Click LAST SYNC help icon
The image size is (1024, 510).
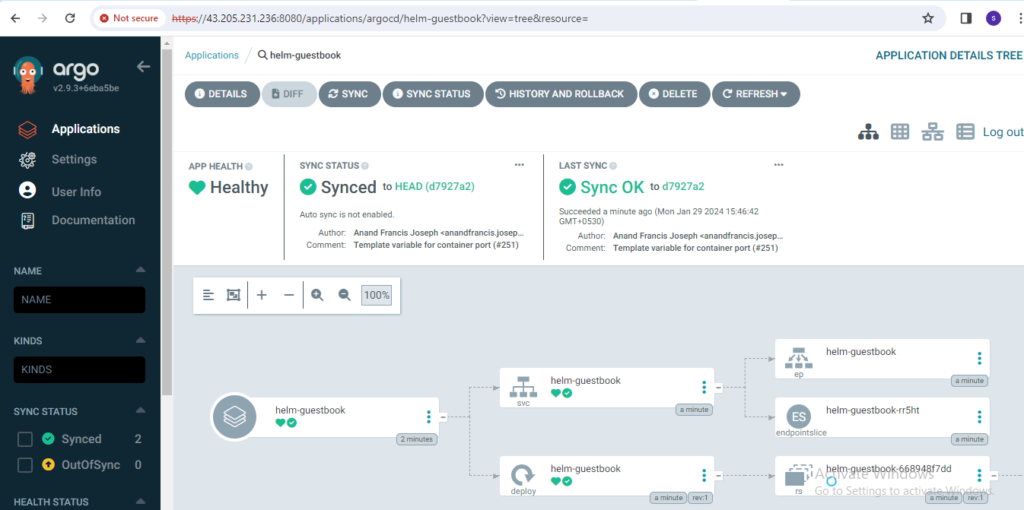(613, 166)
